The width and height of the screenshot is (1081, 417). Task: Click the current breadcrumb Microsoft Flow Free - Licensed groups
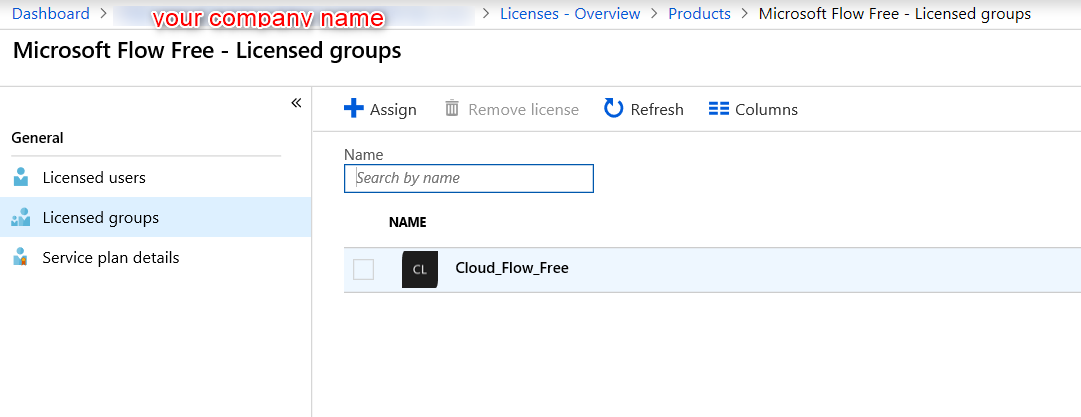click(x=895, y=14)
